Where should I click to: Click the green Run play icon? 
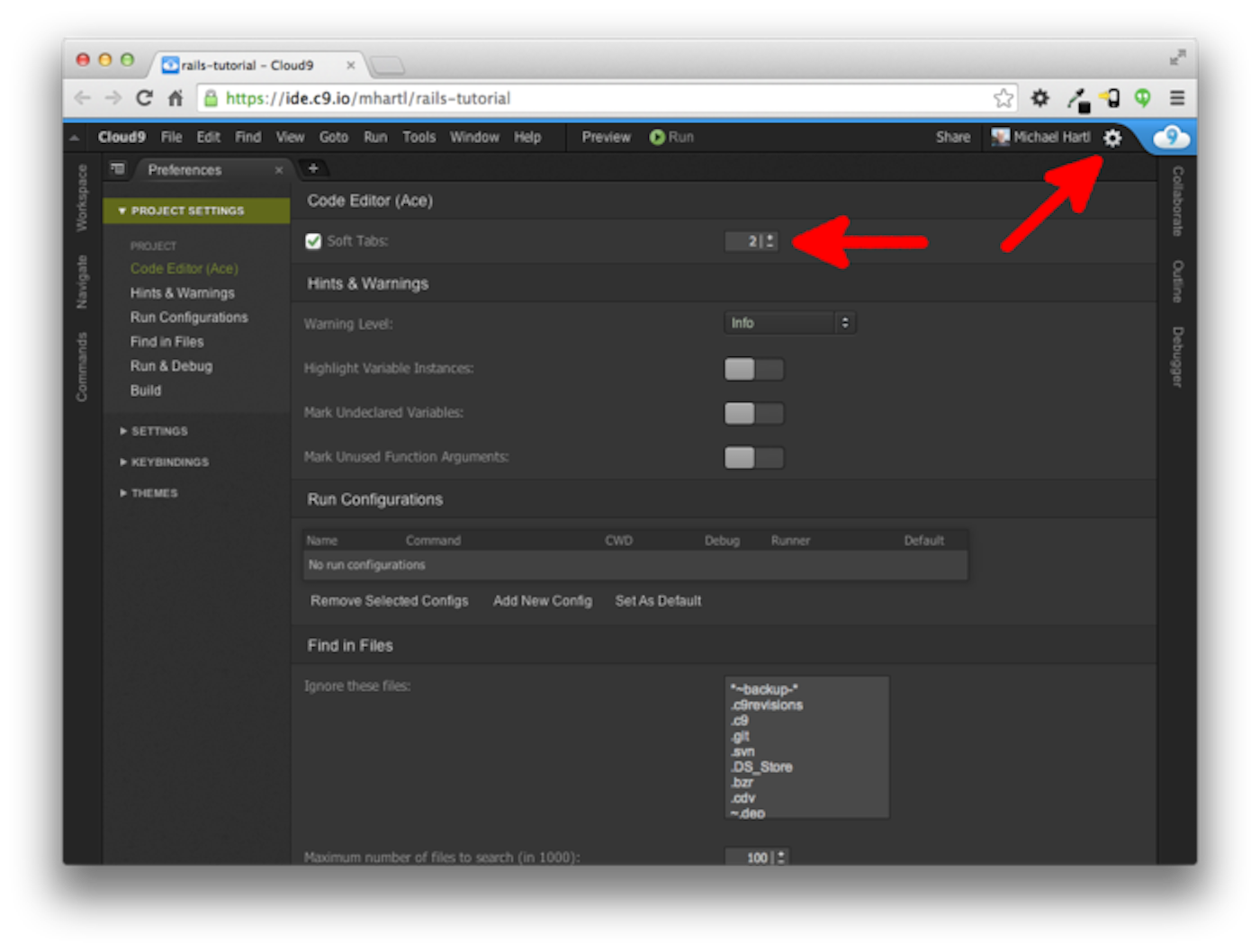pyautogui.click(x=657, y=138)
